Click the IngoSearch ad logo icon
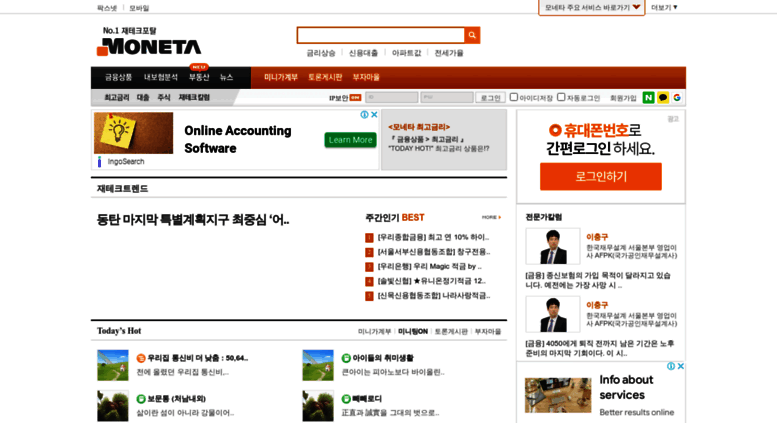Viewport: 777px width, 423px height. pyautogui.click(x=100, y=161)
